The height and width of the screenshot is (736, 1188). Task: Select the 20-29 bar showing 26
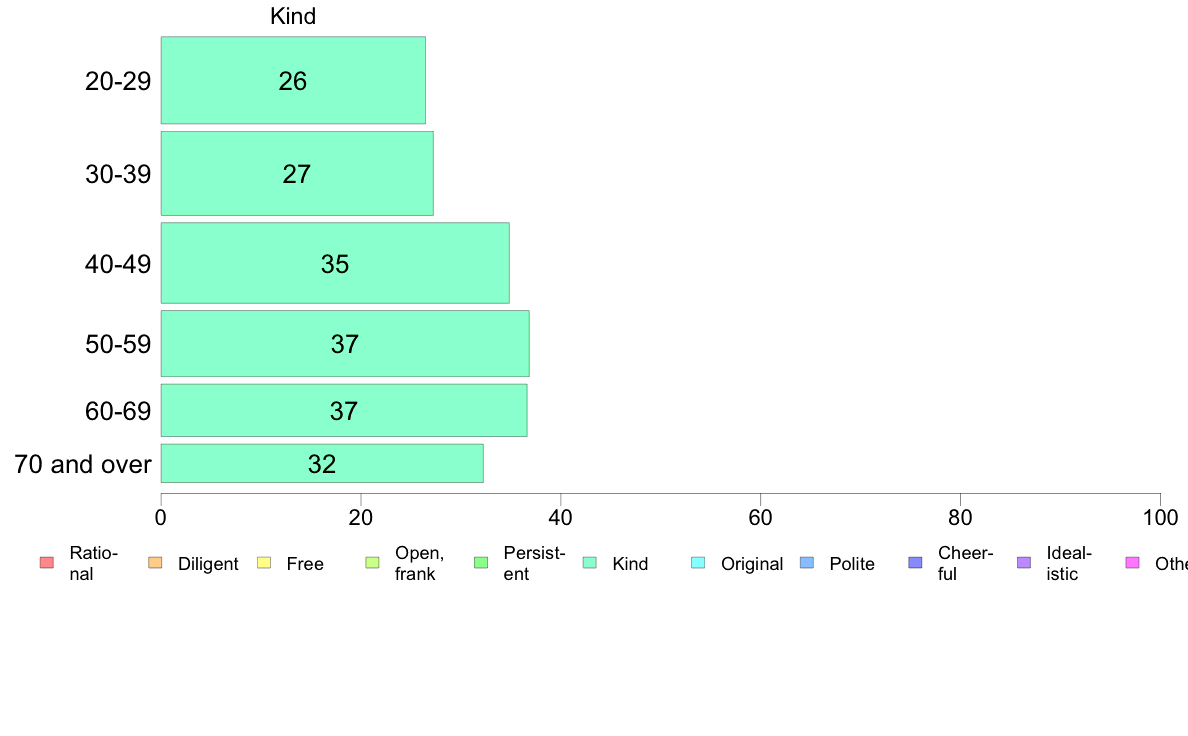pyautogui.click(x=293, y=80)
